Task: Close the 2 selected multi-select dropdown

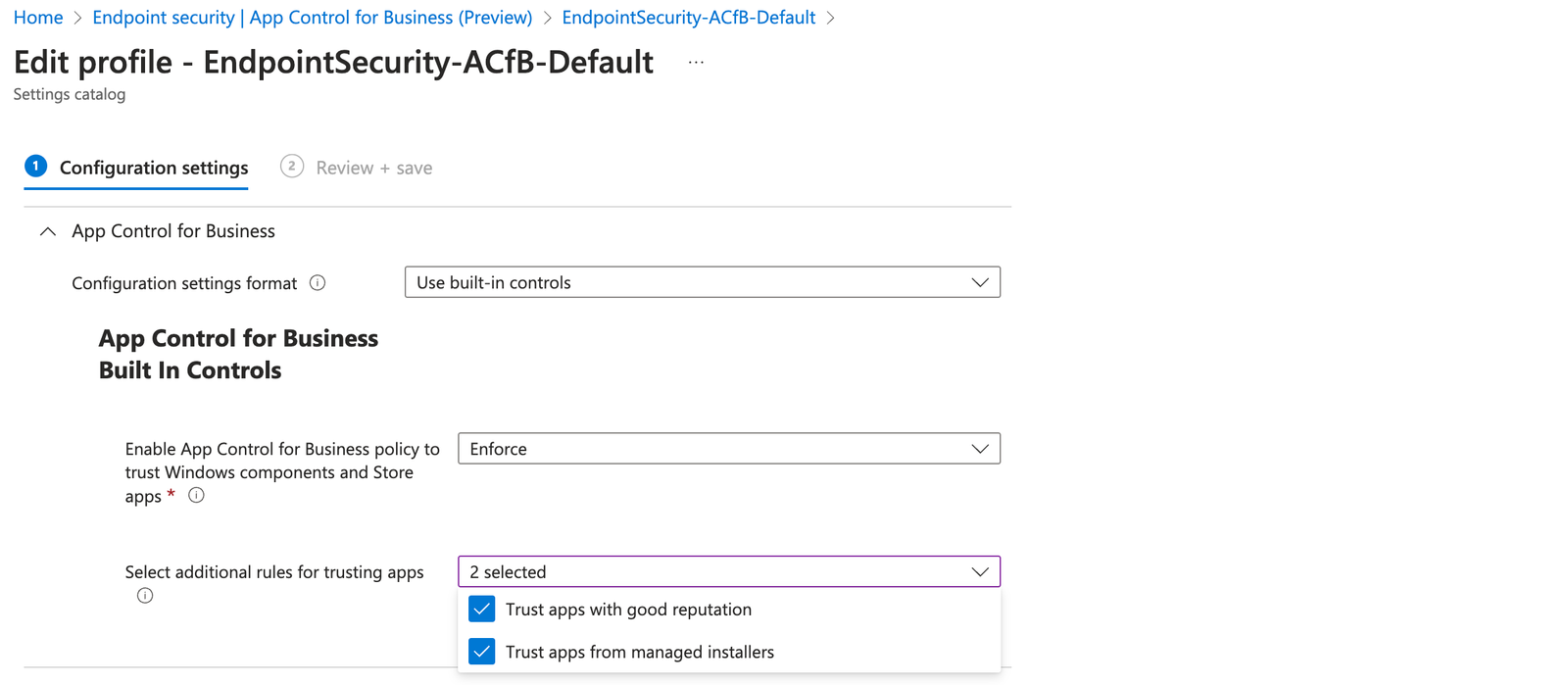Action: click(979, 570)
